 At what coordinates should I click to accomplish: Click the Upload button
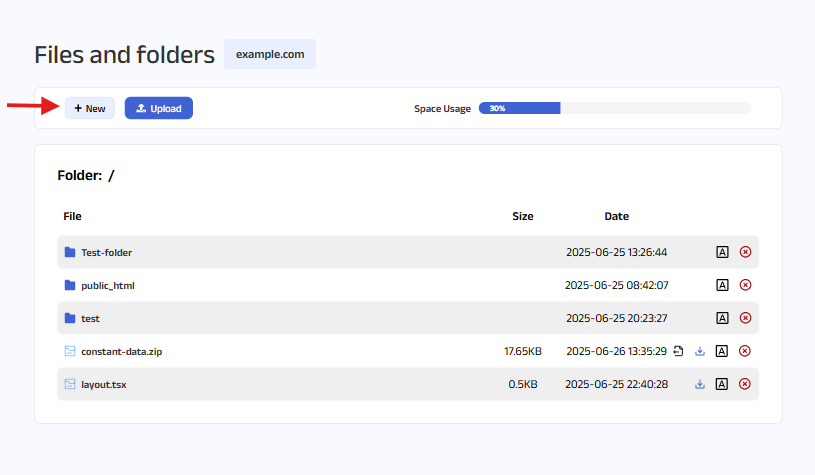click(158, 108)
